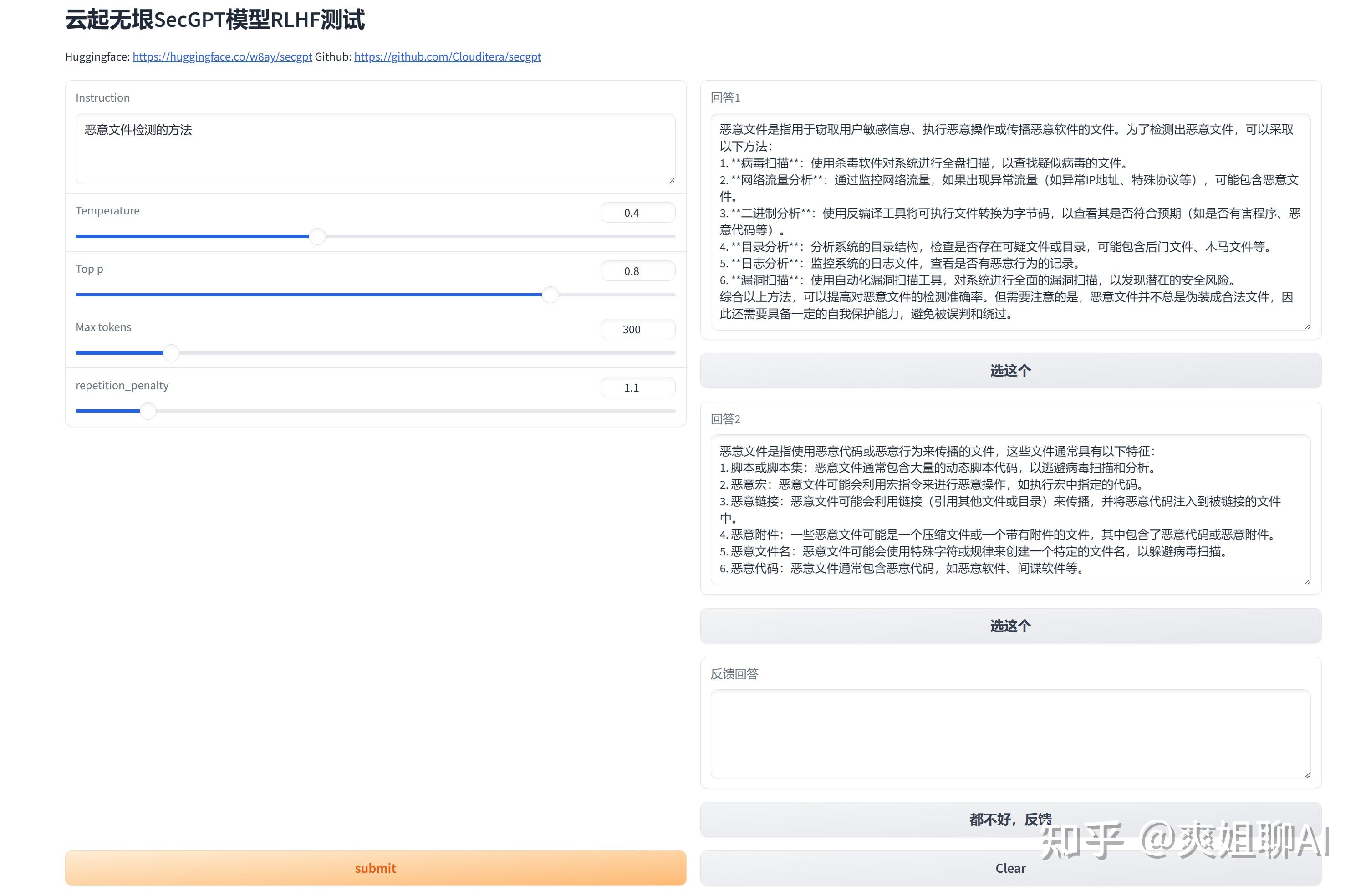Open the Huggingface secgpt model link
Screen dimensions: 1366x896
tap(222, 57)
